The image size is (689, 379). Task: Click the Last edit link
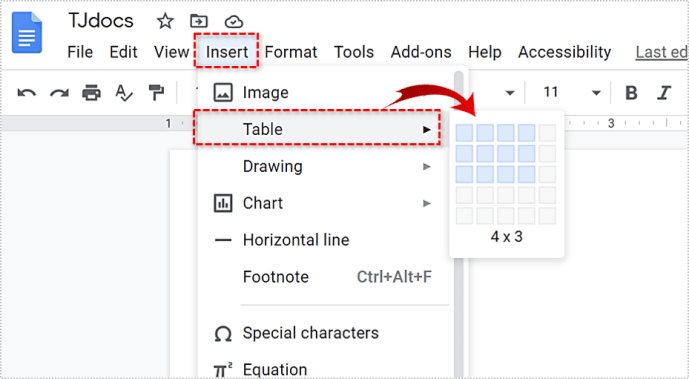pos(662,52)
